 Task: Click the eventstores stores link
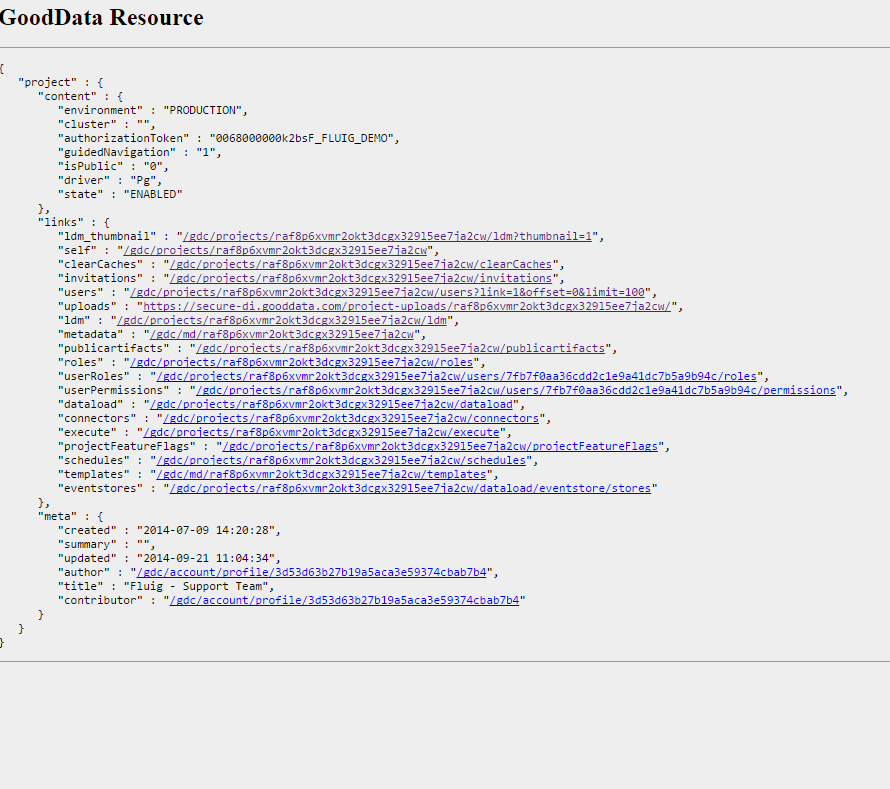click(x=410, y=488)
